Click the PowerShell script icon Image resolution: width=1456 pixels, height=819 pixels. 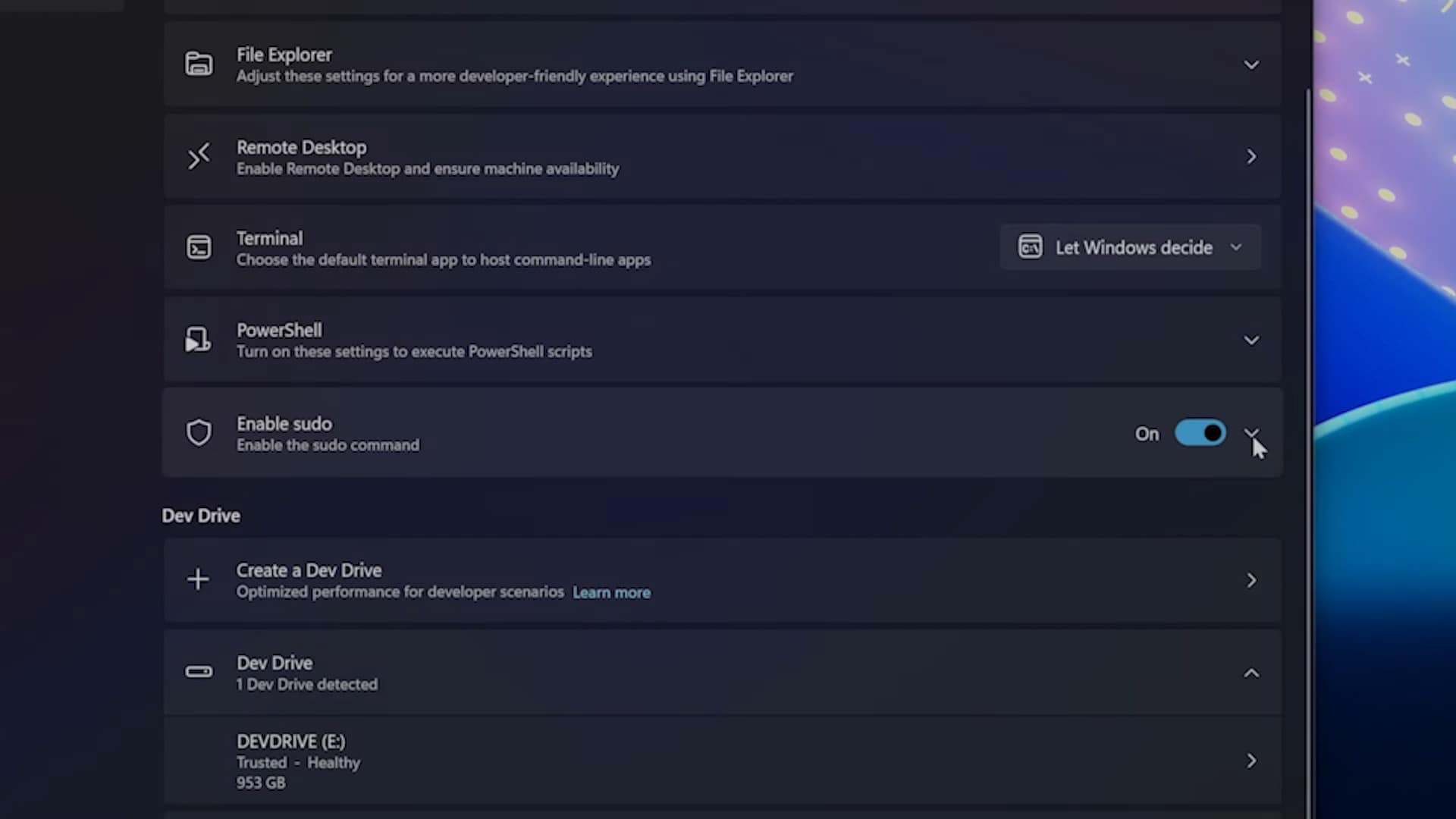tap(199, 340)
